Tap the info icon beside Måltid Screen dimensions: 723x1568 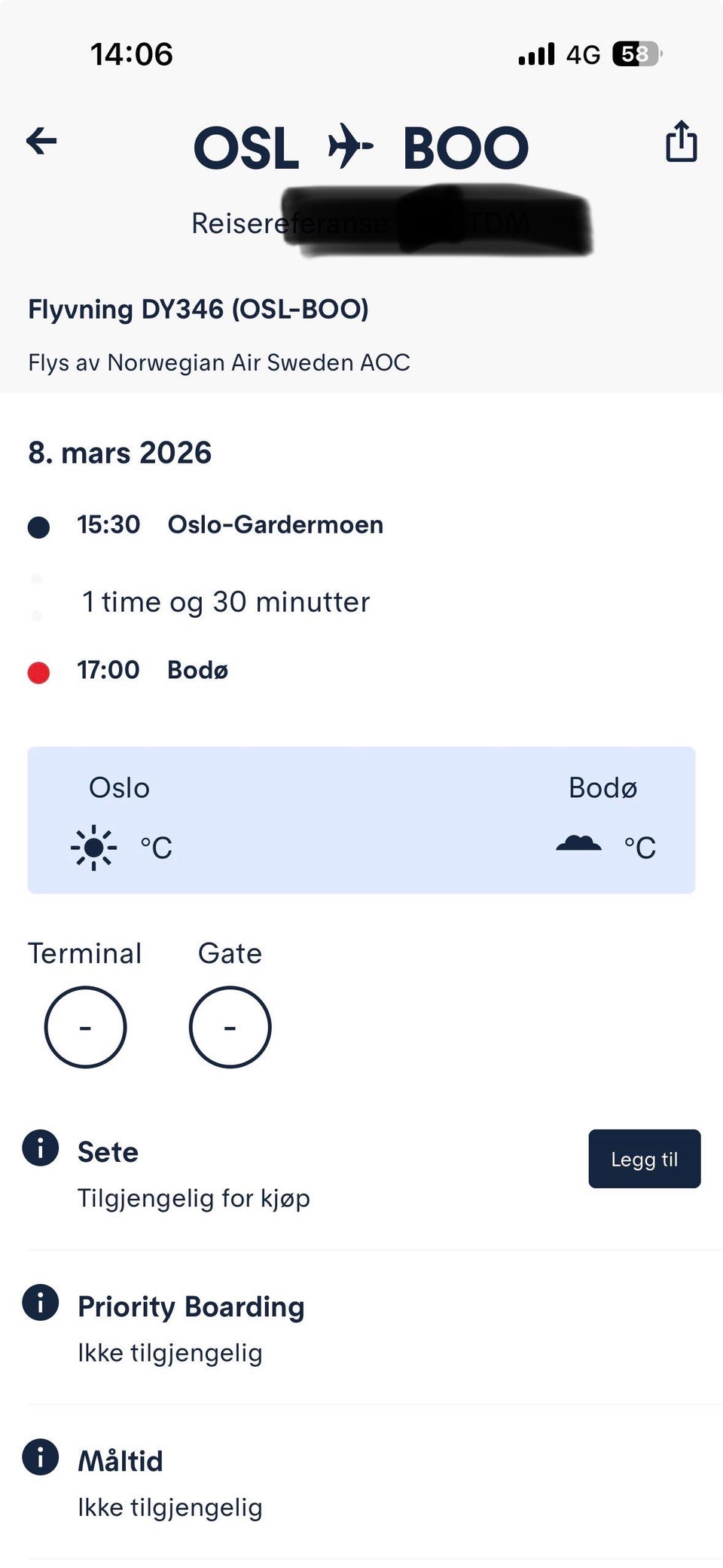[41, 1456]
